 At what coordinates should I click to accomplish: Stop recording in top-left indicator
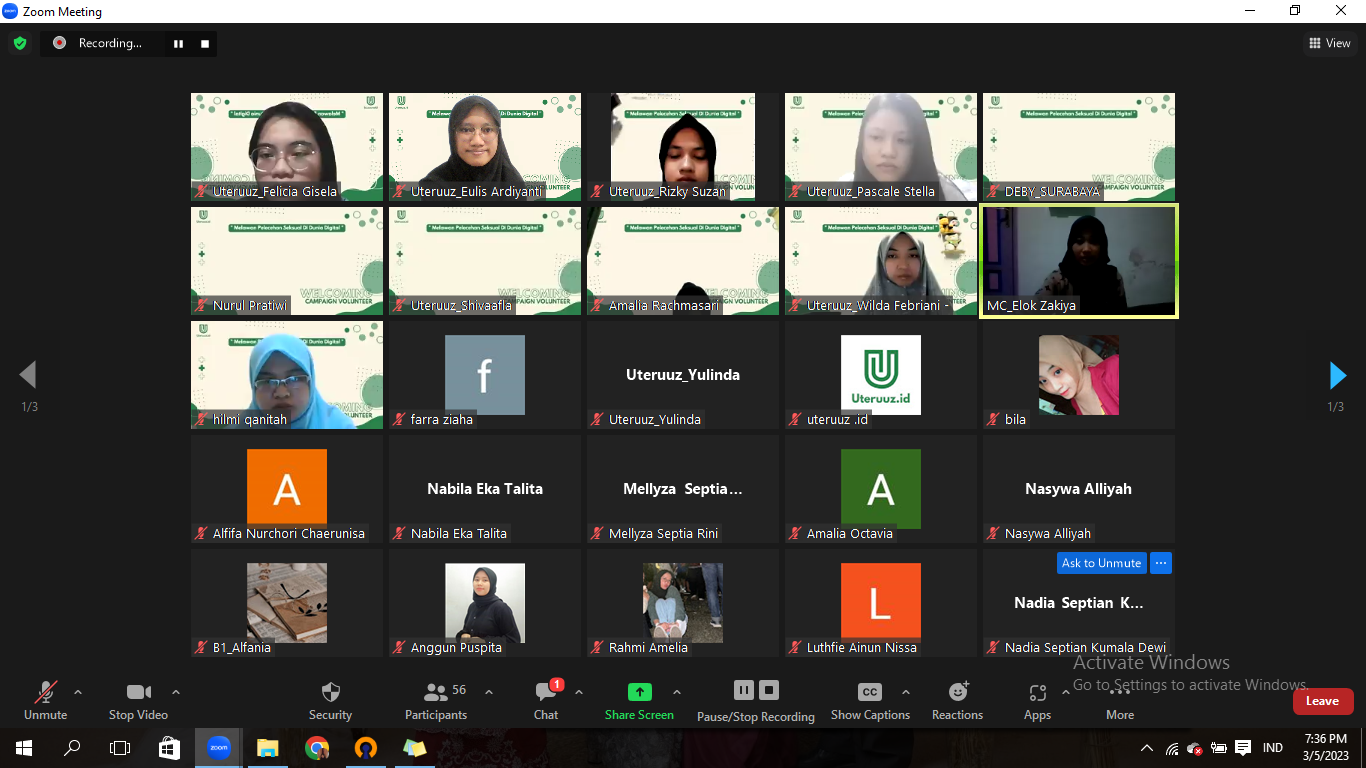[x=205, y=43]
